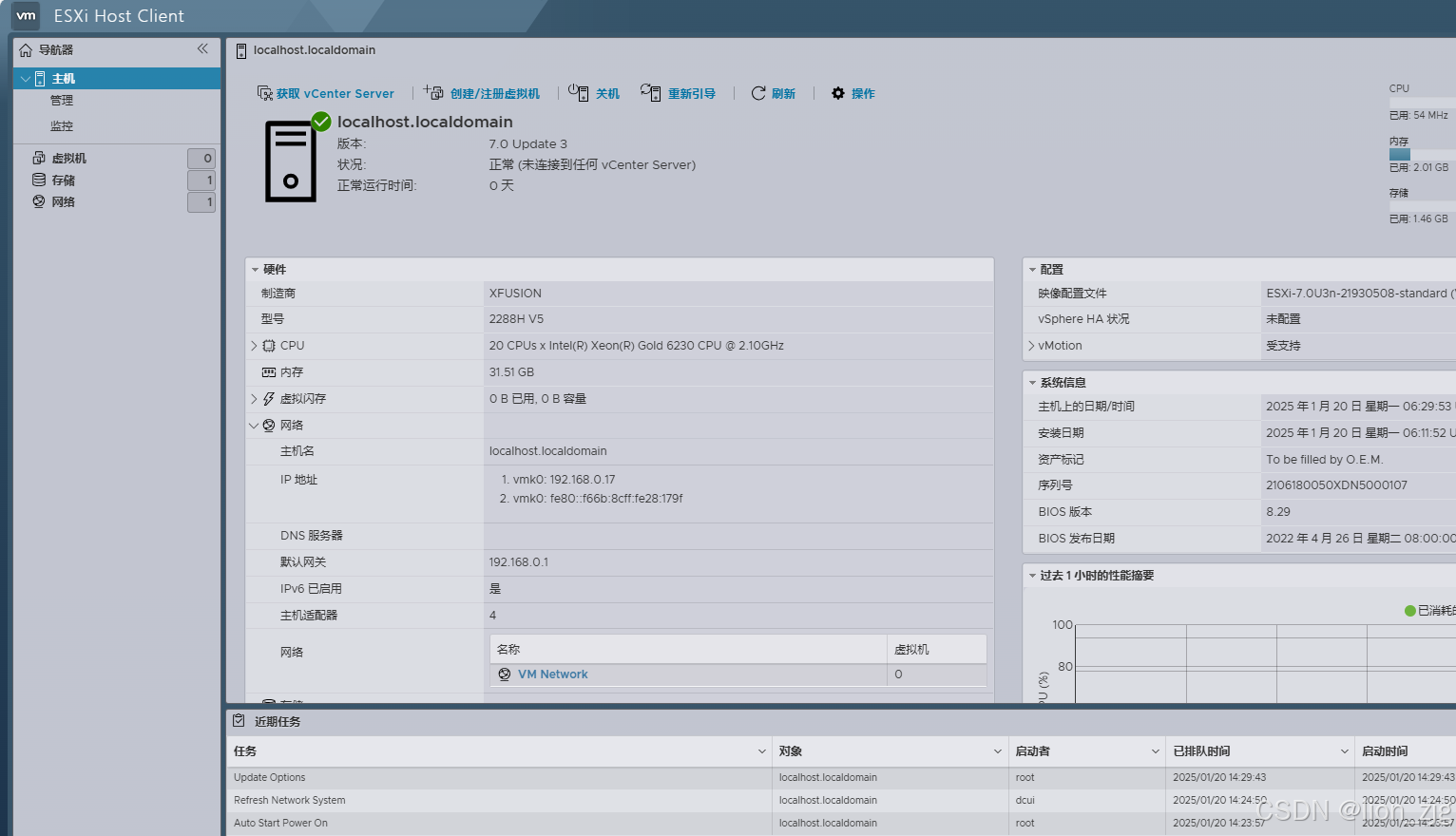Open the Task column dropdown arrow
Image resolution: width=1456 pixels, height=836 pixels.
coord(761,751)
